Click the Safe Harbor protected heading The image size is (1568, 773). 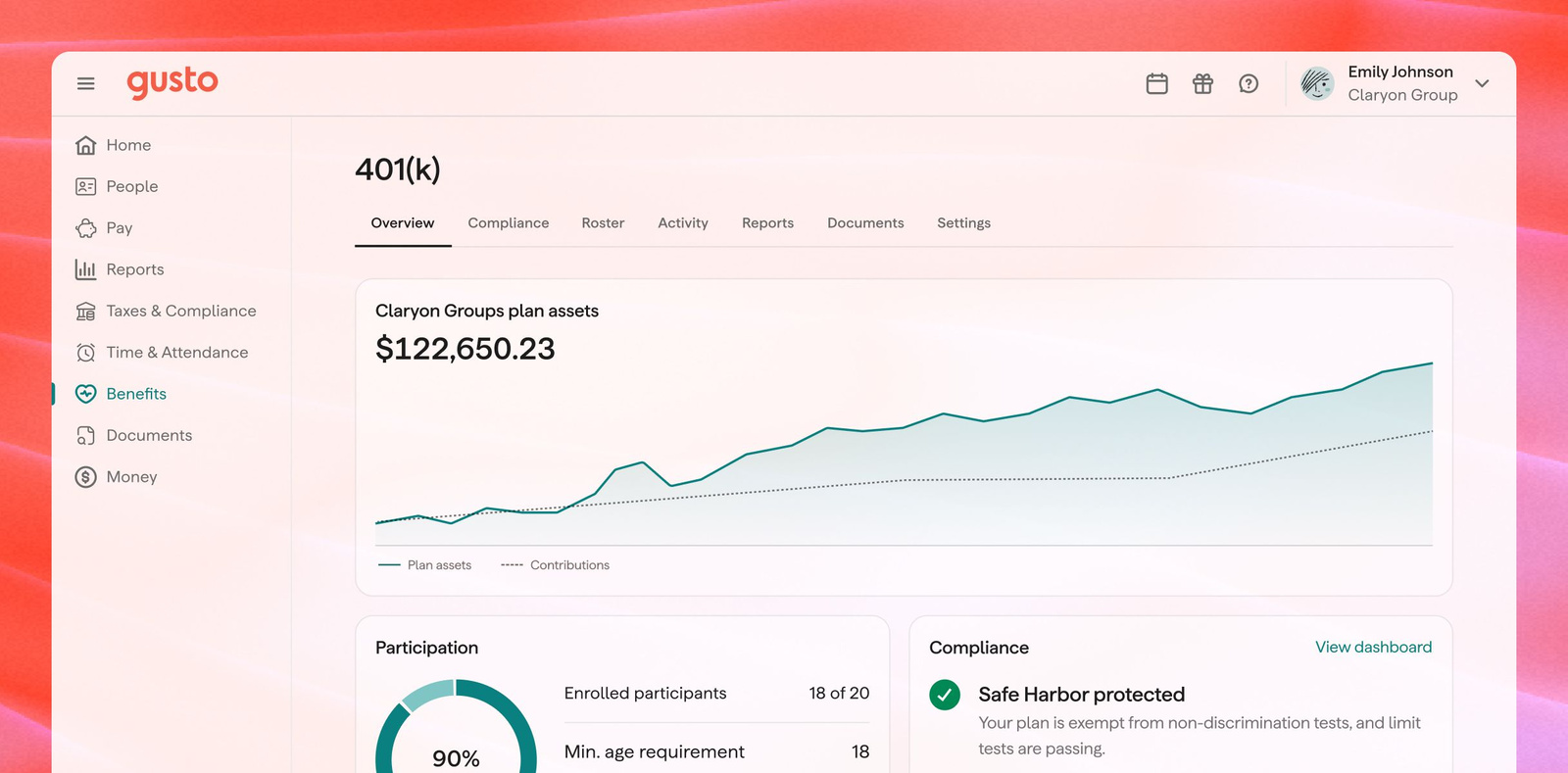[1082, 695]
